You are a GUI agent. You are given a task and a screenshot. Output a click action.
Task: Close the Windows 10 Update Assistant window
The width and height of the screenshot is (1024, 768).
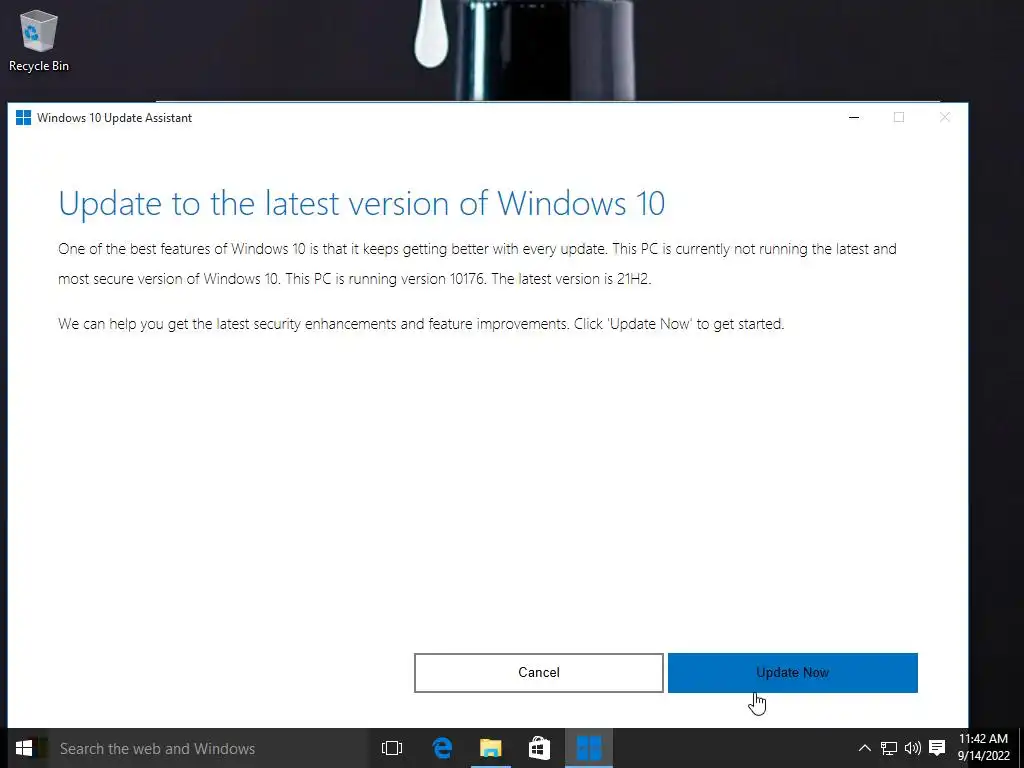tap(944, 118)
